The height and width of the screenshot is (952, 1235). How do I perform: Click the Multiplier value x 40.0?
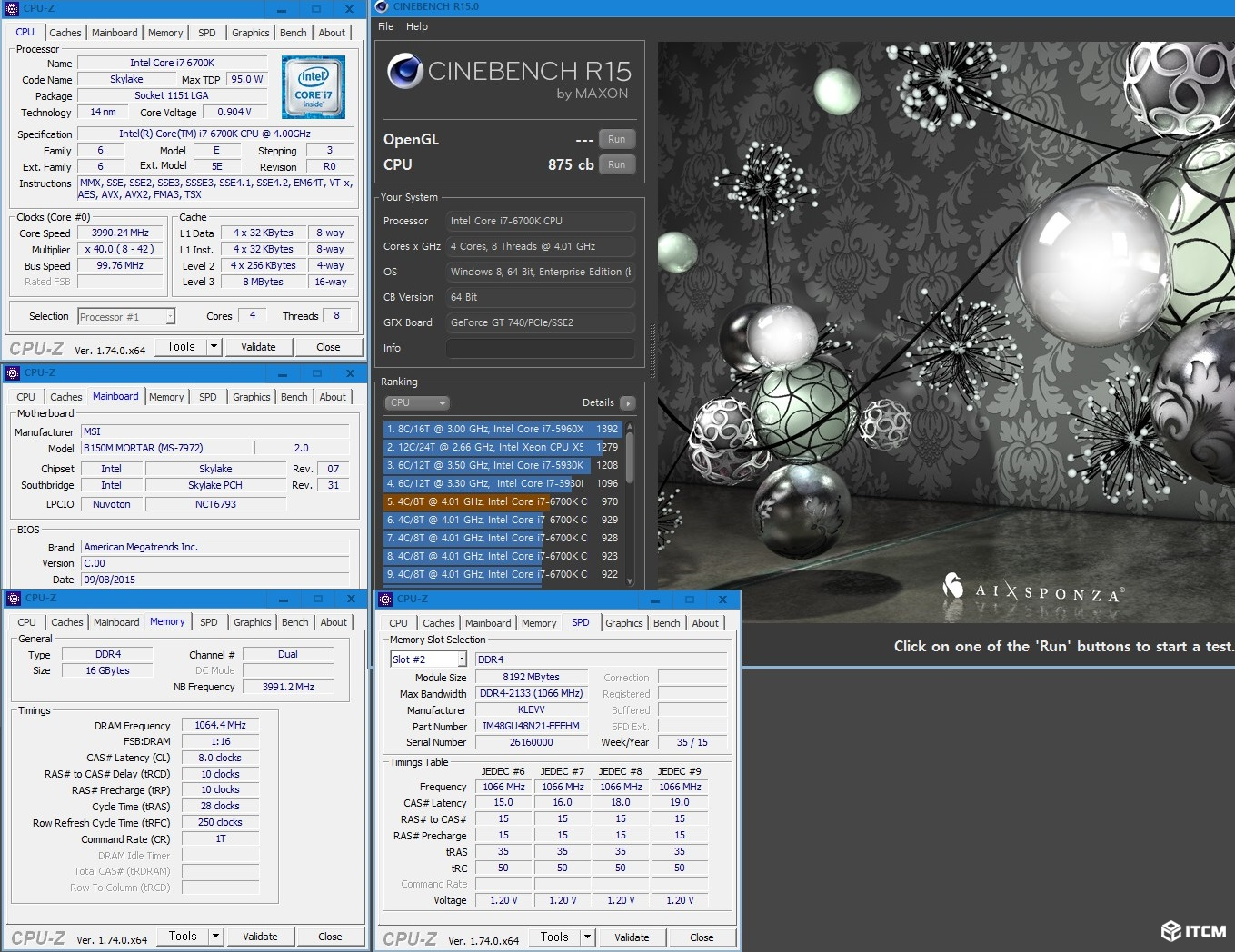pyautogui.click(x=120, y=249)
